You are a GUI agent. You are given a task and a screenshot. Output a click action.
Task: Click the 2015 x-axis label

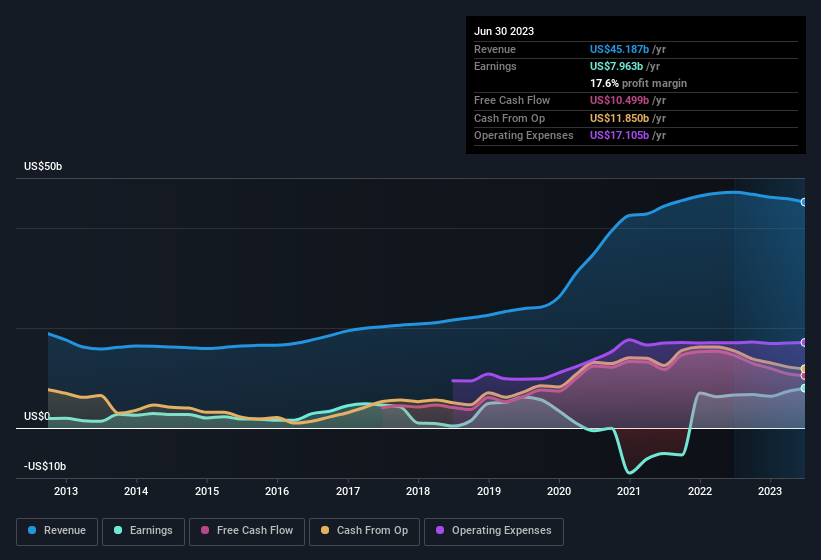(x=207, y=491)
